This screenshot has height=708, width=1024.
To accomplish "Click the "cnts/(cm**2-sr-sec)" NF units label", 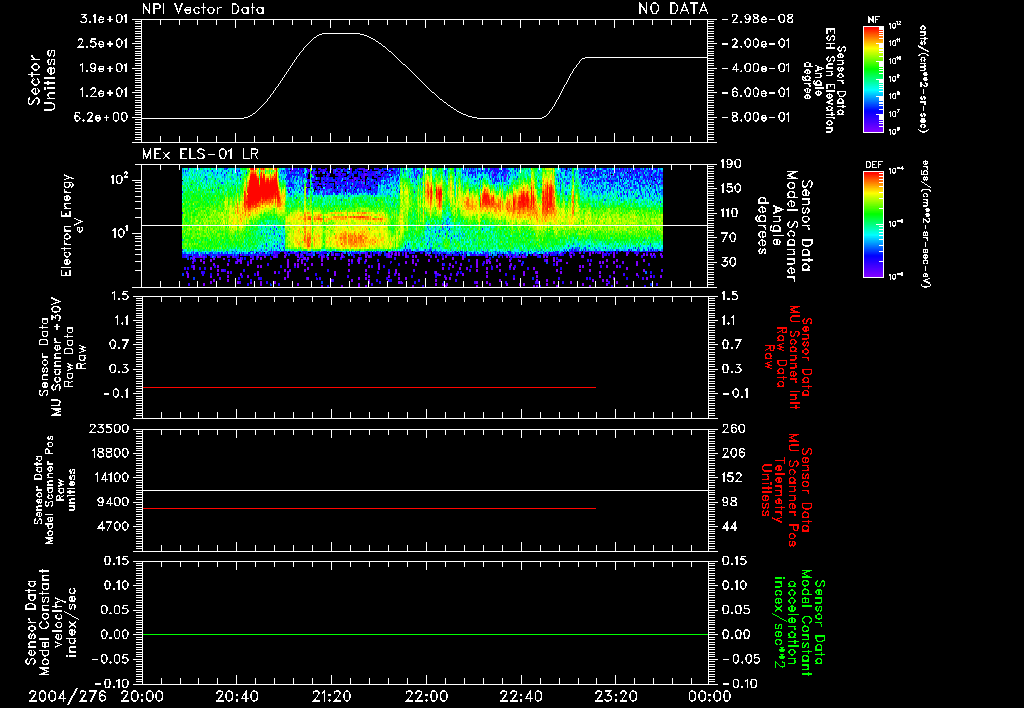I will [923, 78].
